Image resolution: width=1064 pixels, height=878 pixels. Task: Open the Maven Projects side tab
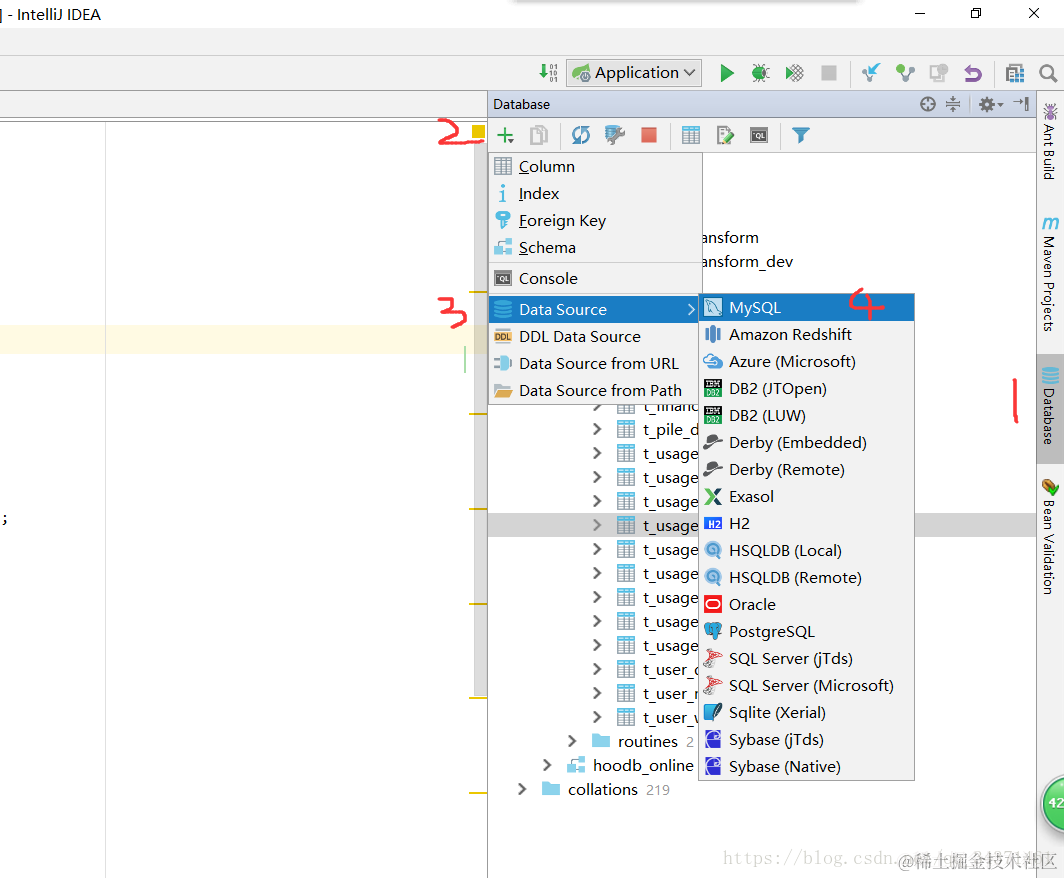[x=1050, y=274]
